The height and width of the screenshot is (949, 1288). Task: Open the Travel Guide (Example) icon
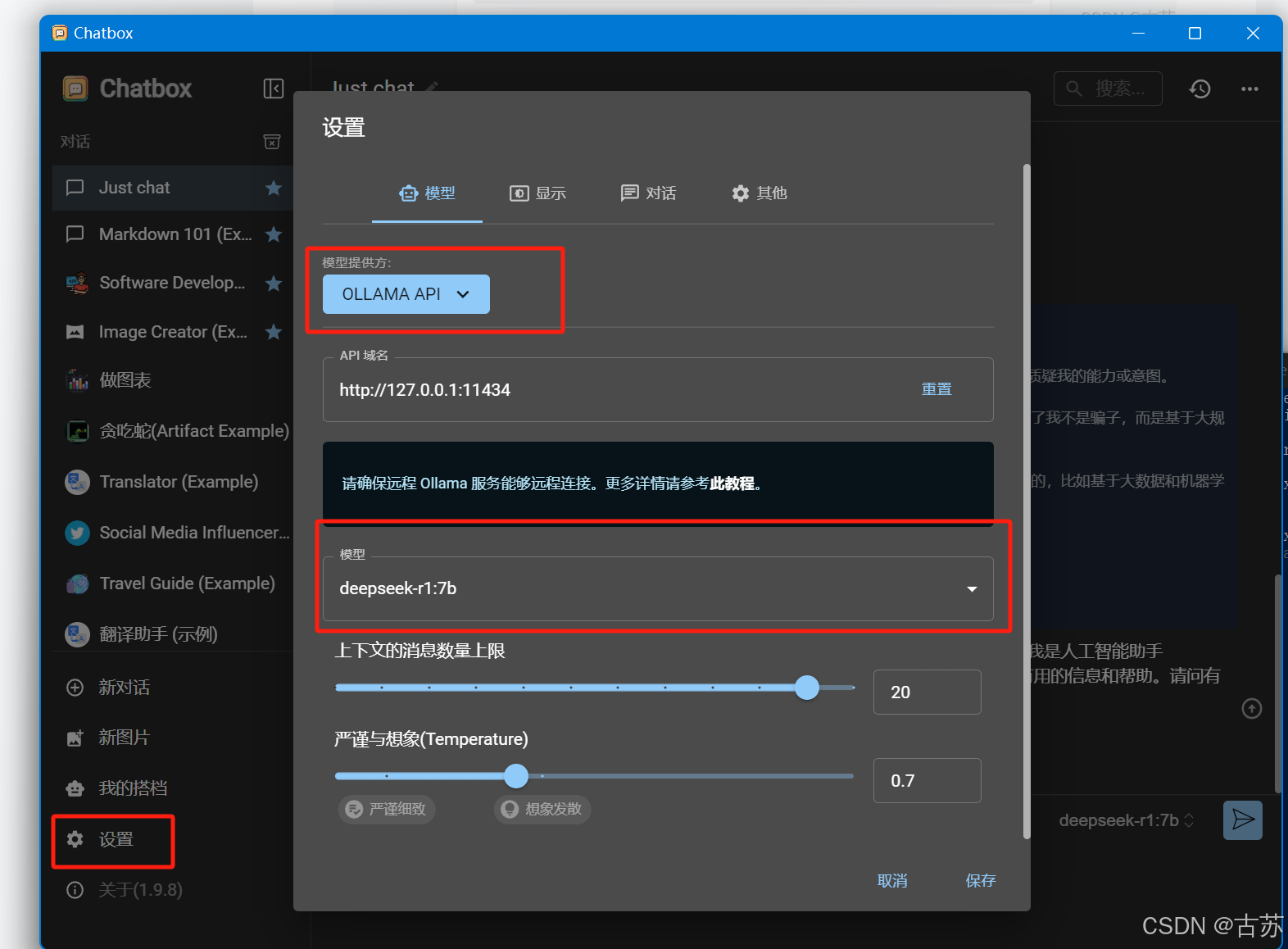[x=77, y=583]
